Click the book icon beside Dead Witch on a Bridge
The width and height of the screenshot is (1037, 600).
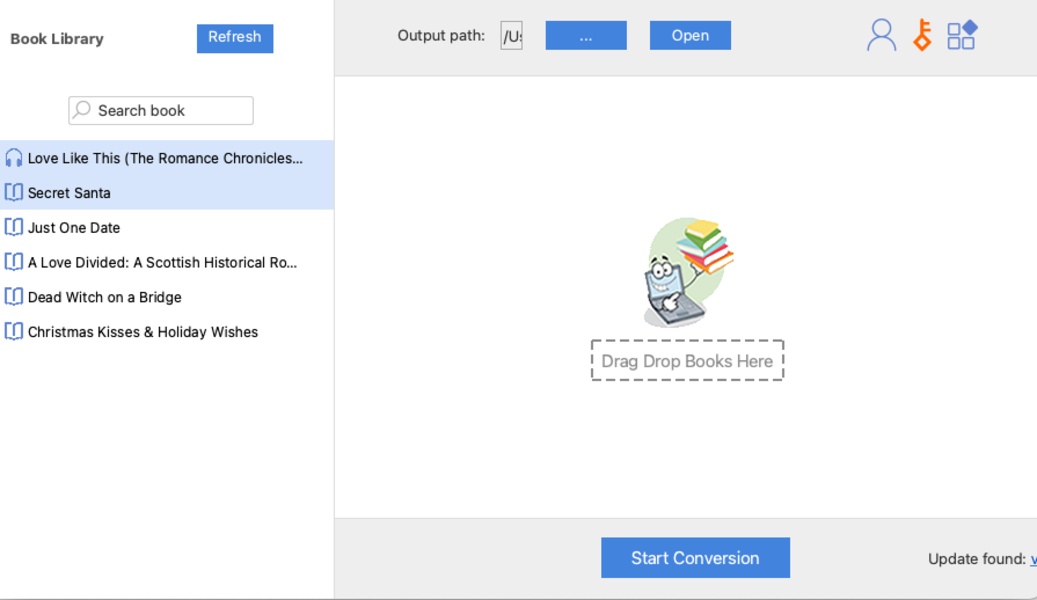click(x=13, y=297)
